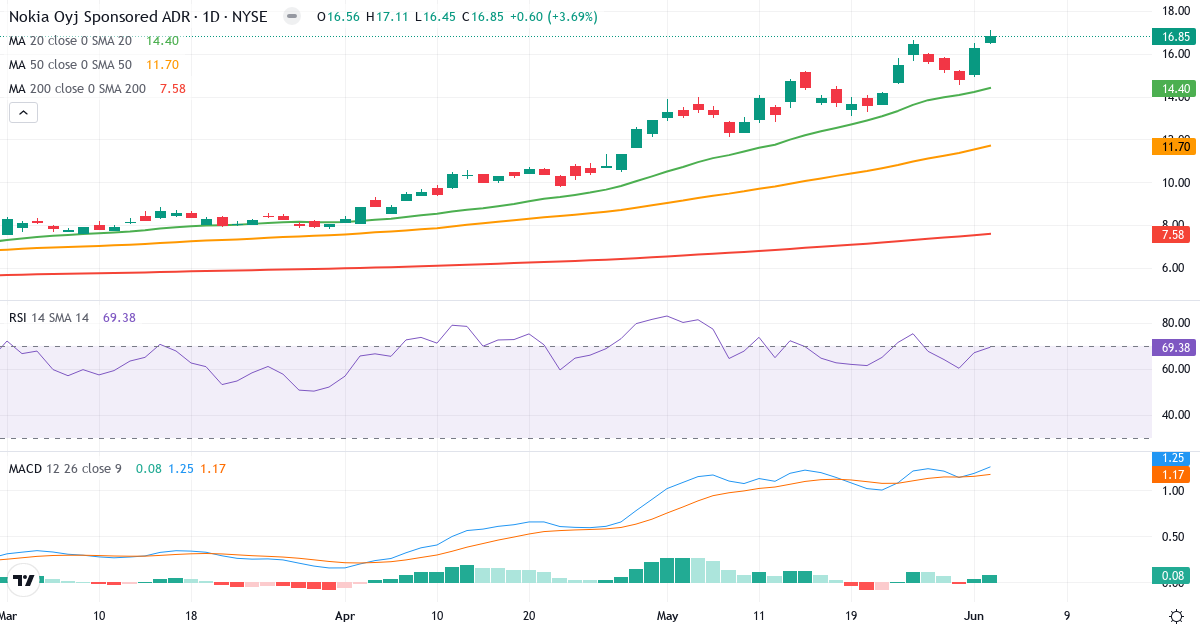This screenshot has width=1200, height=630.
Task: Click the Jun label on time axis
Action: click(x=974, y=617)
